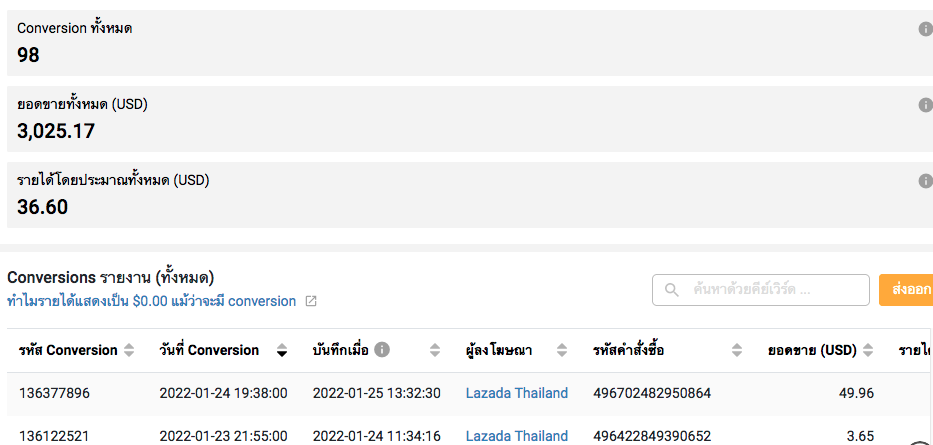Screen dimensions: 933x445
Task: Open Lazada Thailand link for conversion 136122521
Action: coord(517,436)
